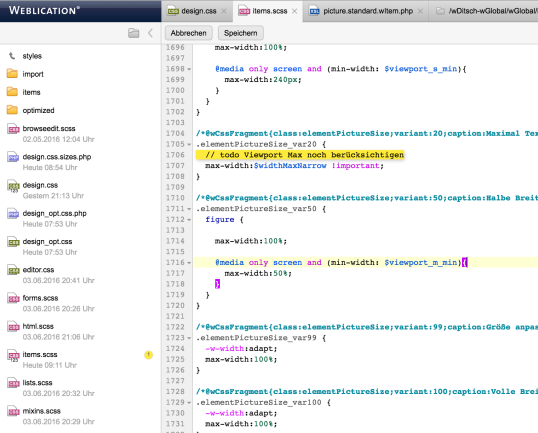
Task: Open the new folder icon in the sidebar header
Action: pyautogui.click(x=133, y=33)
